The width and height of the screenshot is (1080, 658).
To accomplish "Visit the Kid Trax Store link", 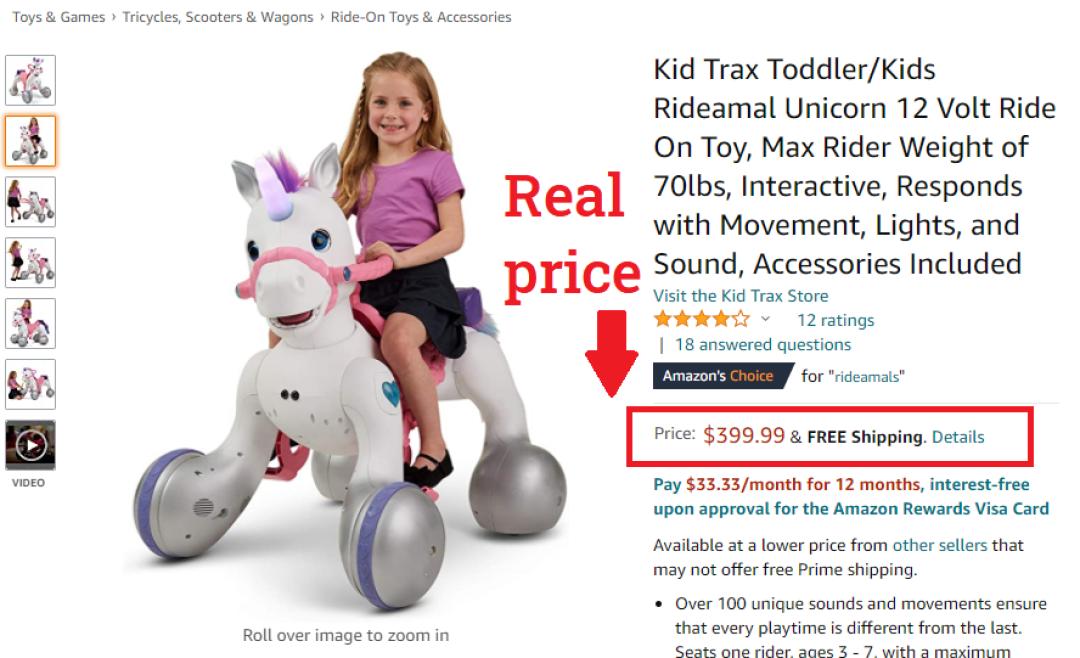I will (x=740, y=296).
